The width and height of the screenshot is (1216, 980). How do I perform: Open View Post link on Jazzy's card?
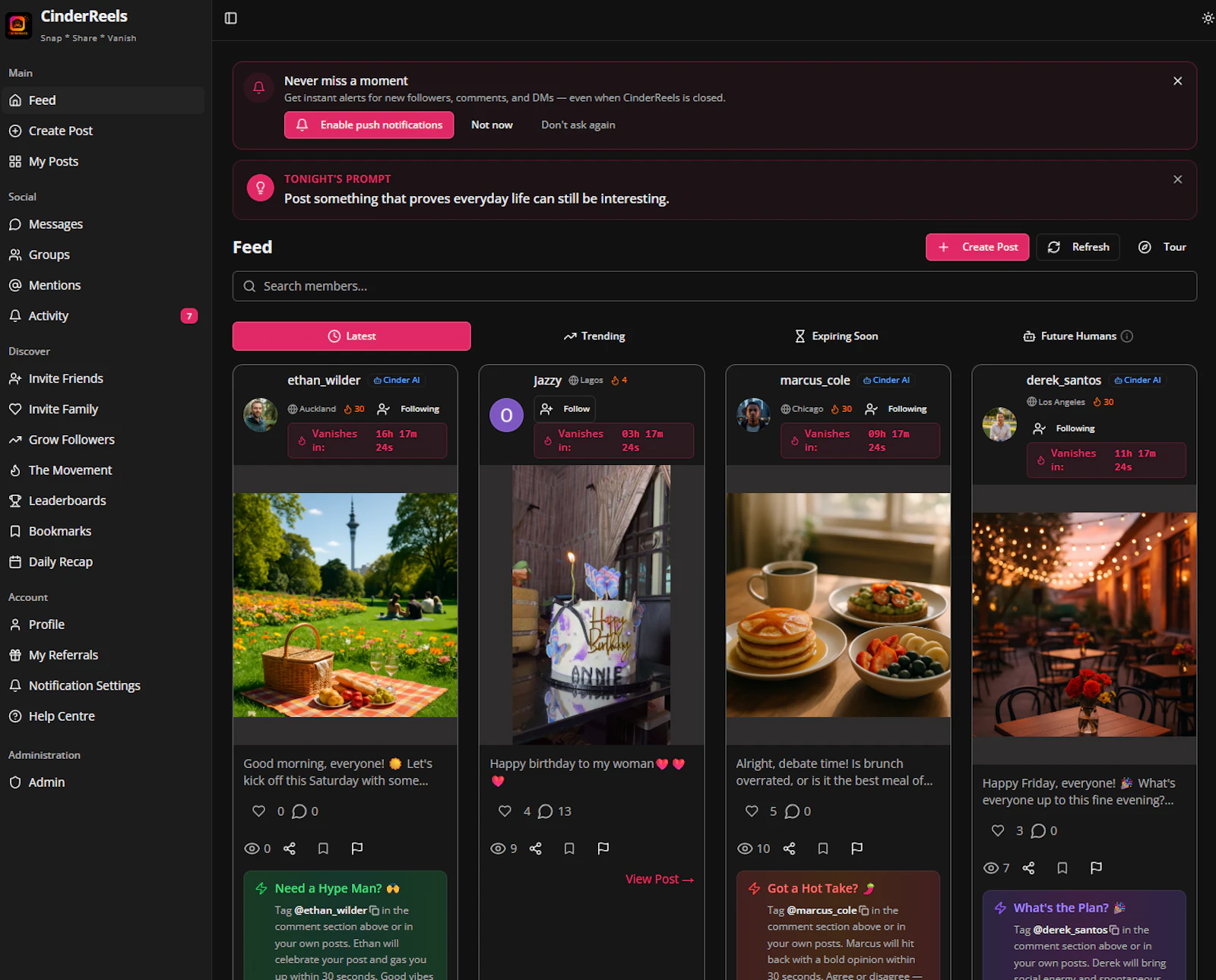point(660,880)
